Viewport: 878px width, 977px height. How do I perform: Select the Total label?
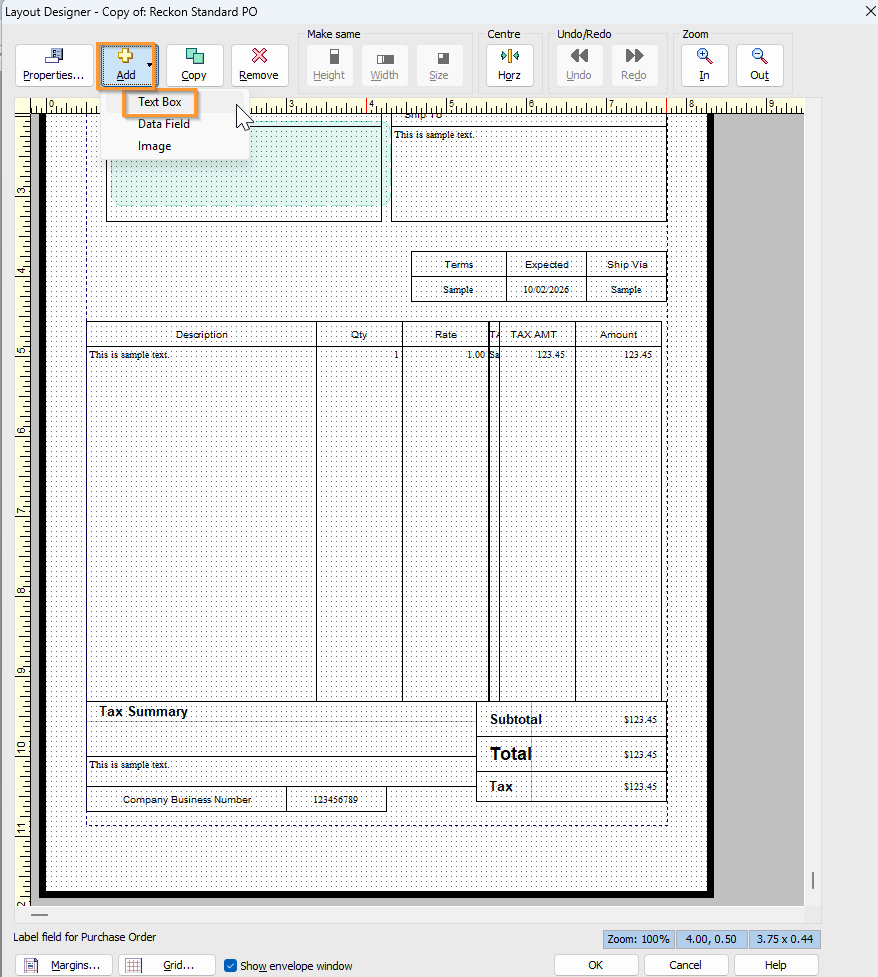click(x=511, y=754)
